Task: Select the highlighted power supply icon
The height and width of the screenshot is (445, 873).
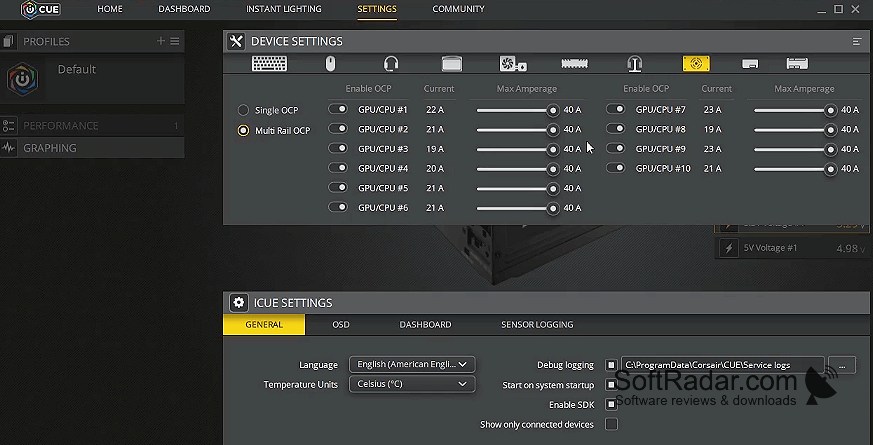Action: coord(696,63)
